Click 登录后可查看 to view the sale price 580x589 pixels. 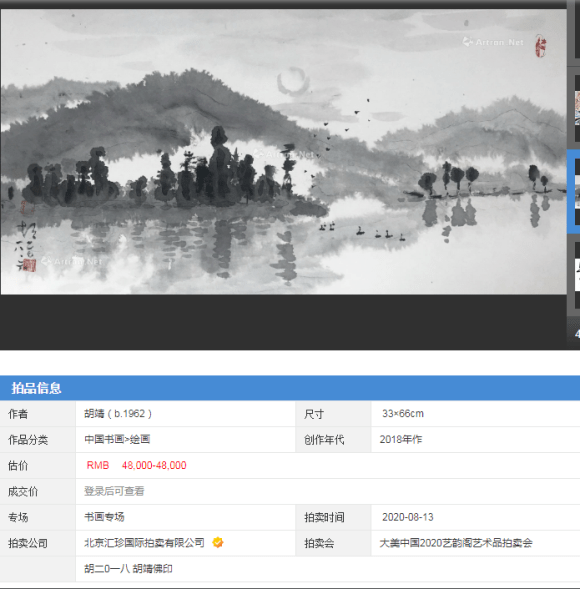[114, 491]
